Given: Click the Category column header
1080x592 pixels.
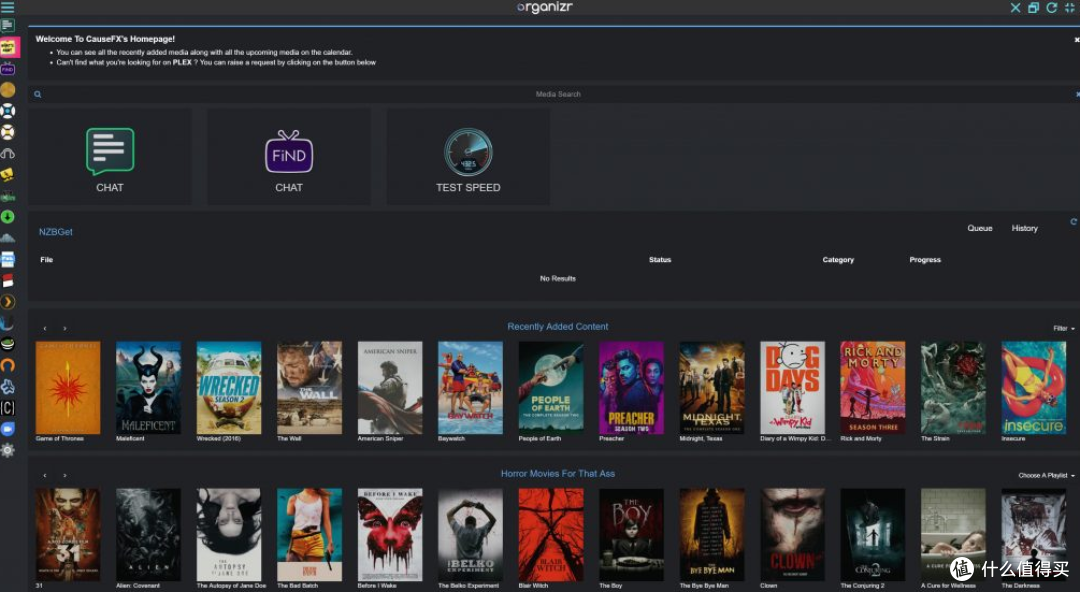Looking at the screenshot, I should tap(838, 260).
